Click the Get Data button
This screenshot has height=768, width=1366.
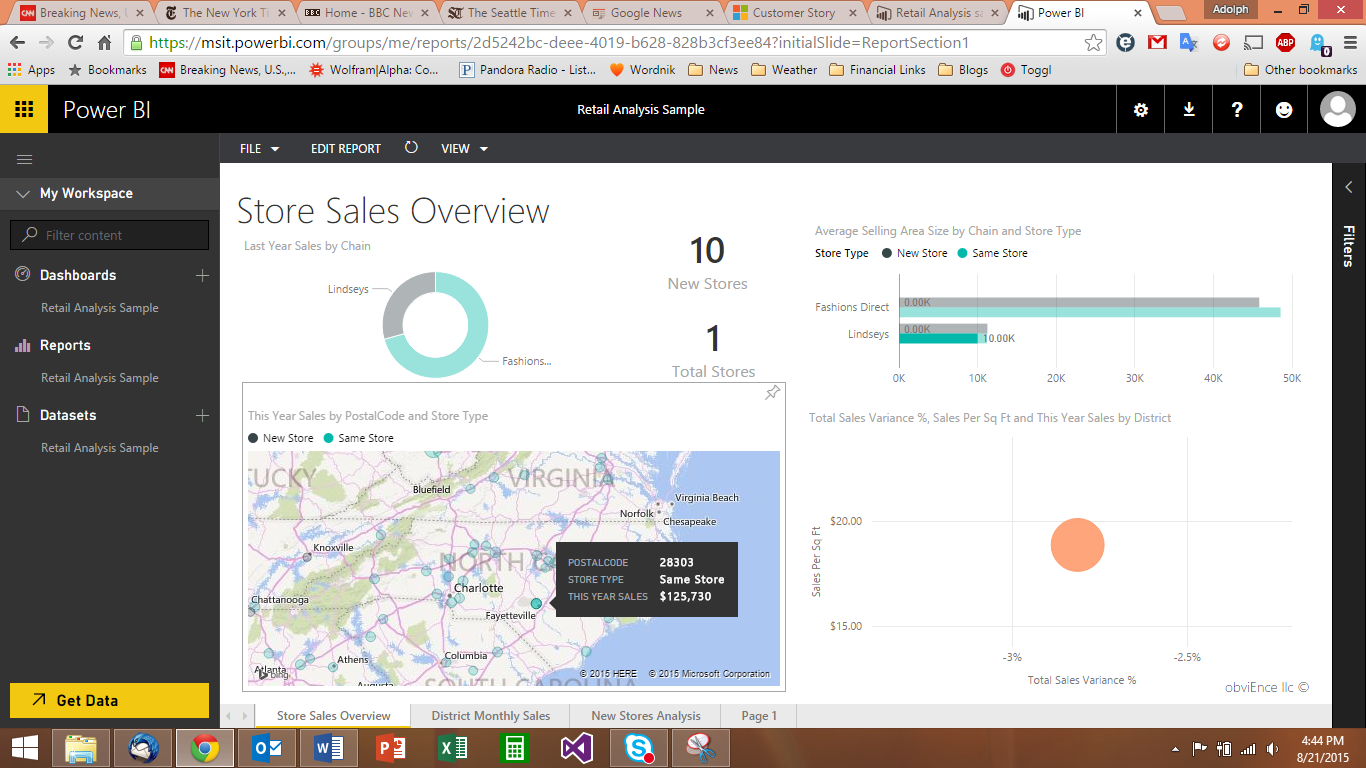(x=110, y=700)
